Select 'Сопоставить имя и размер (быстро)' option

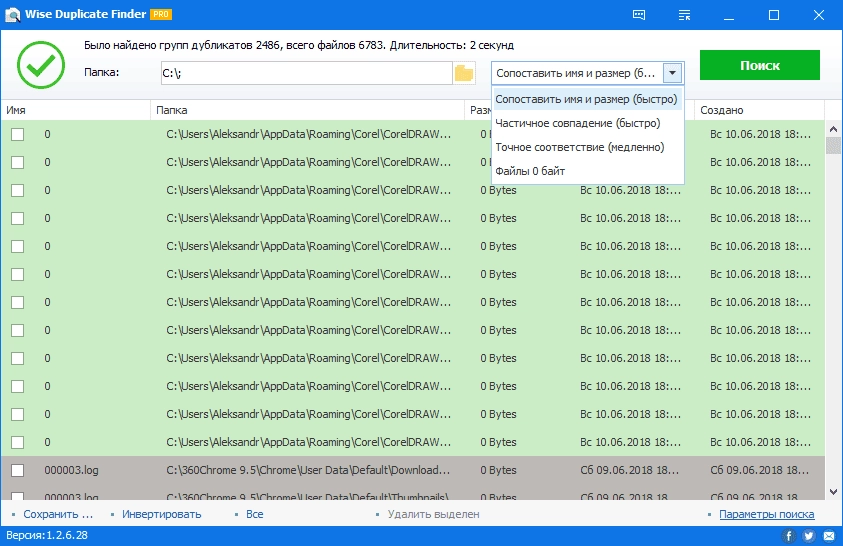587,99
